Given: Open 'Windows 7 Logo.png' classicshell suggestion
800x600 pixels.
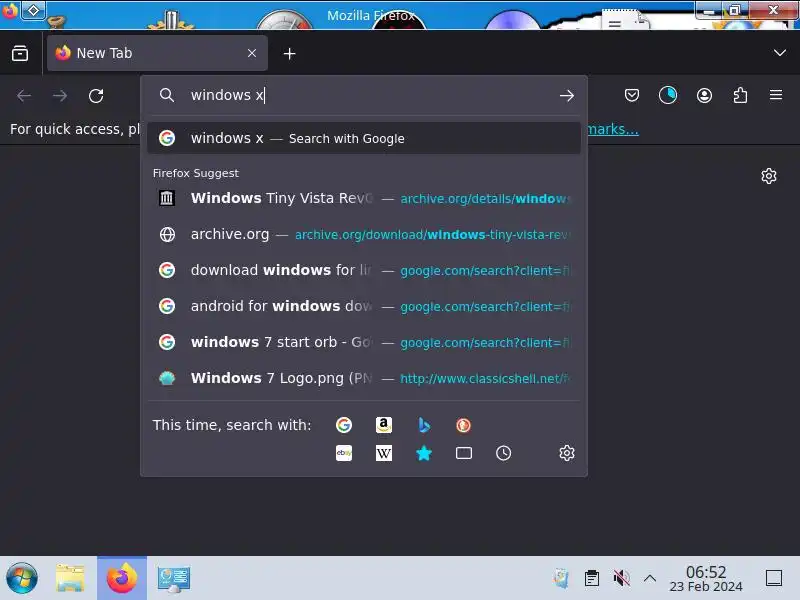Looking at the screenshot, I should pos(364,378).
